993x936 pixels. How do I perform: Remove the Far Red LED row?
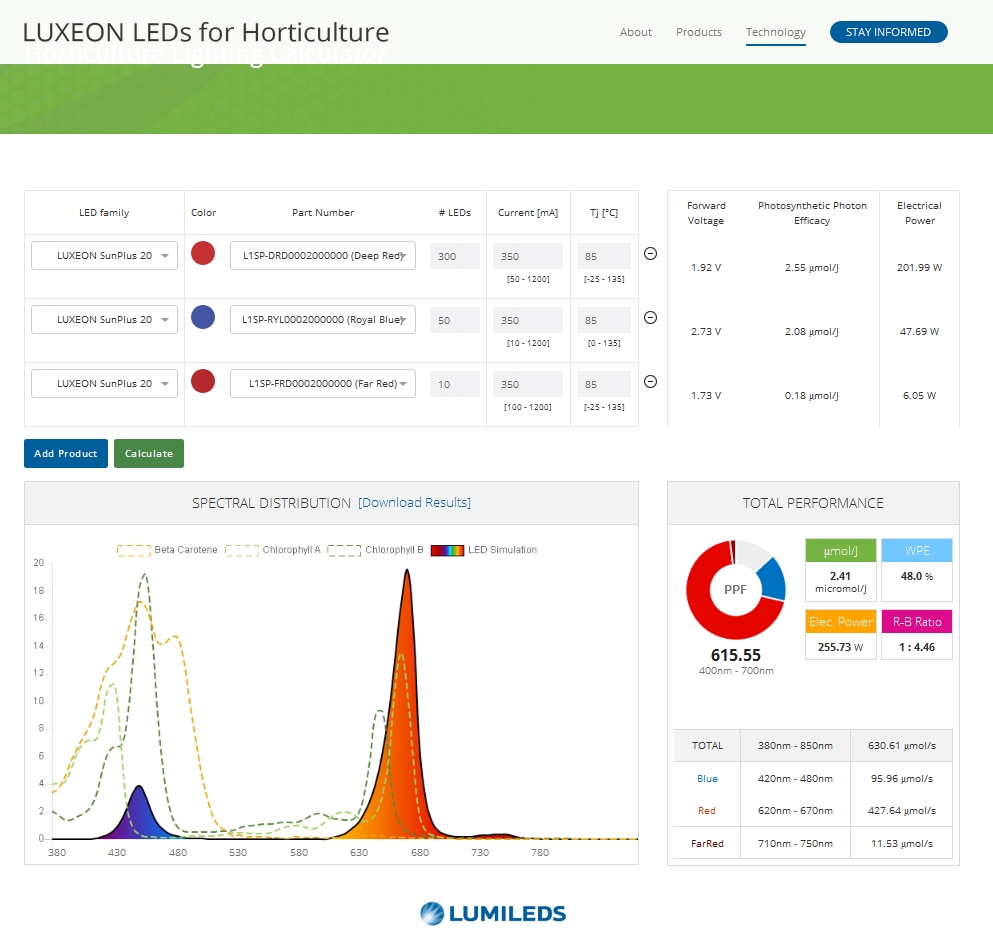(x=650, y=381)
